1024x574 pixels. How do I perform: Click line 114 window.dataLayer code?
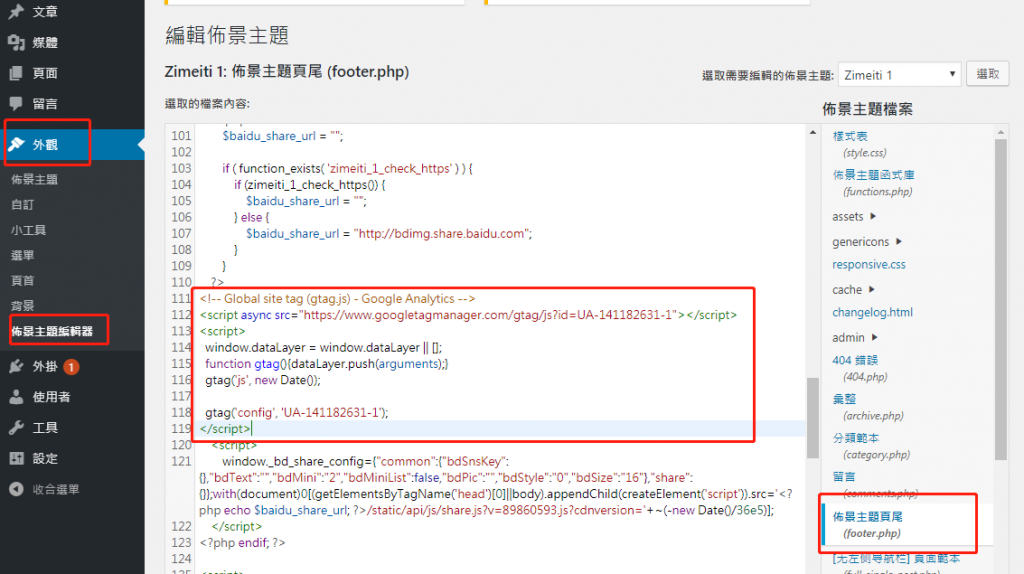[x=323, y=347]
